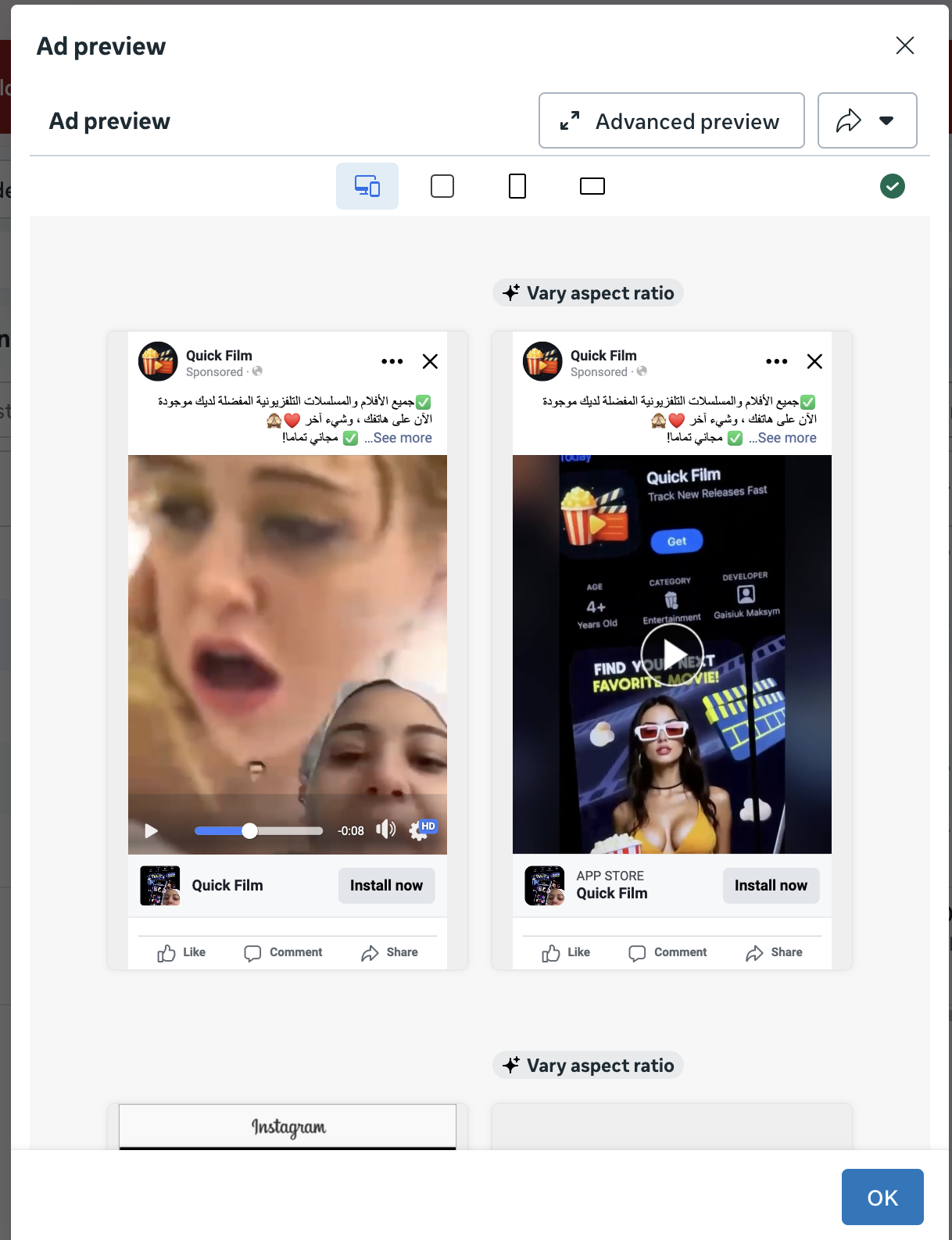Select the square format preview icon
This screenshot has width=952, height=1240.
click(x=442, y=186)
